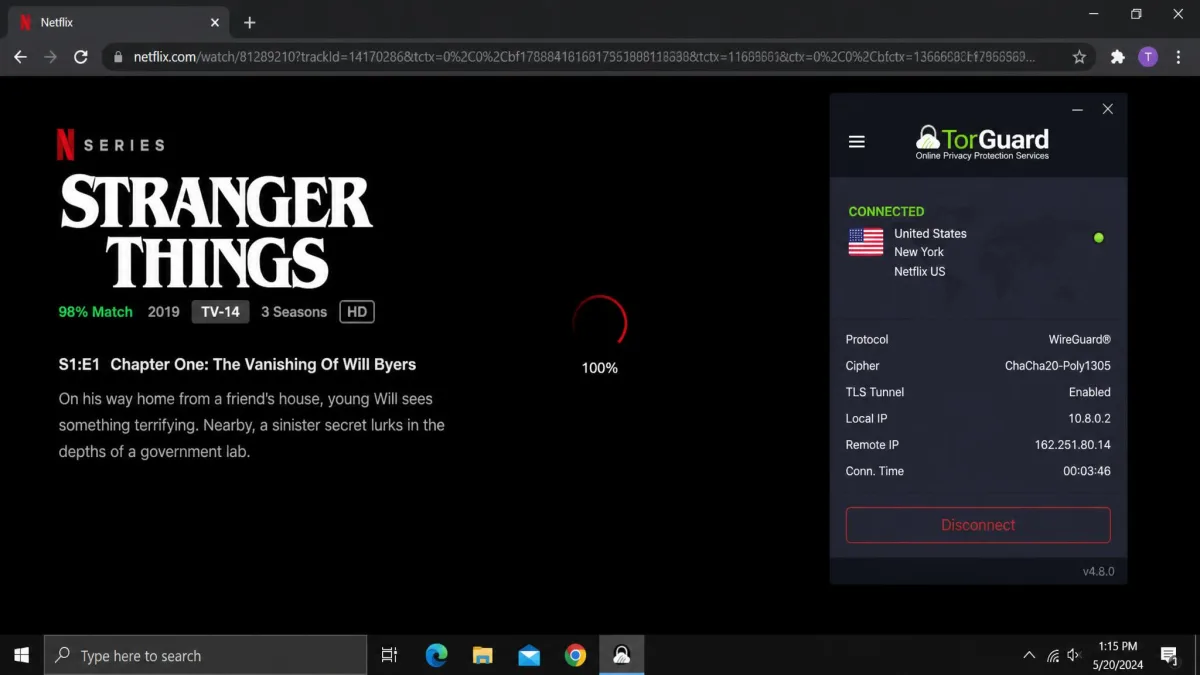Click the connection time 00:03:46
Screen dimensions: 1200x675
(x=1087, y=471)
